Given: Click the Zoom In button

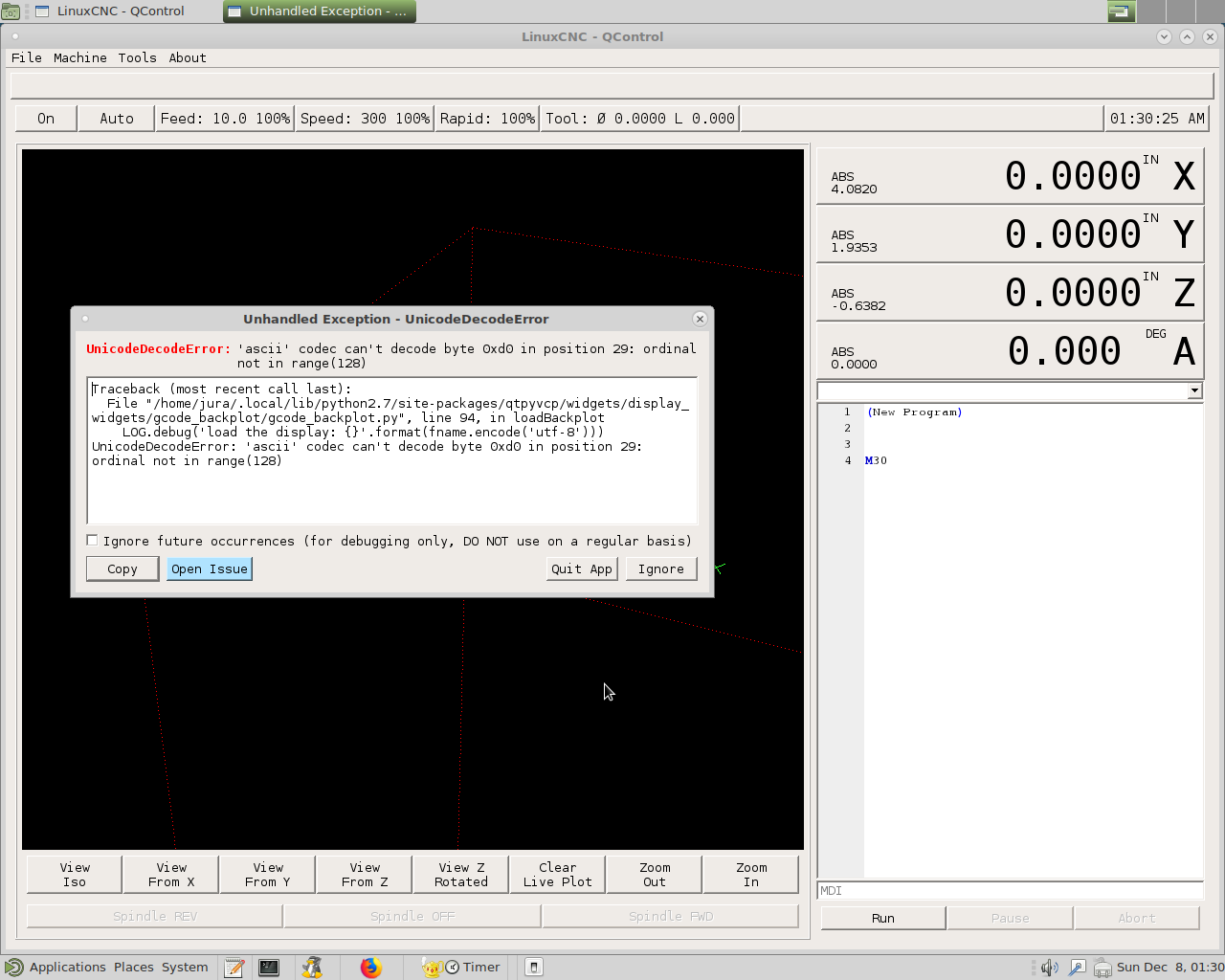Looking at the screenshot, I should click(x=751, y=875).
